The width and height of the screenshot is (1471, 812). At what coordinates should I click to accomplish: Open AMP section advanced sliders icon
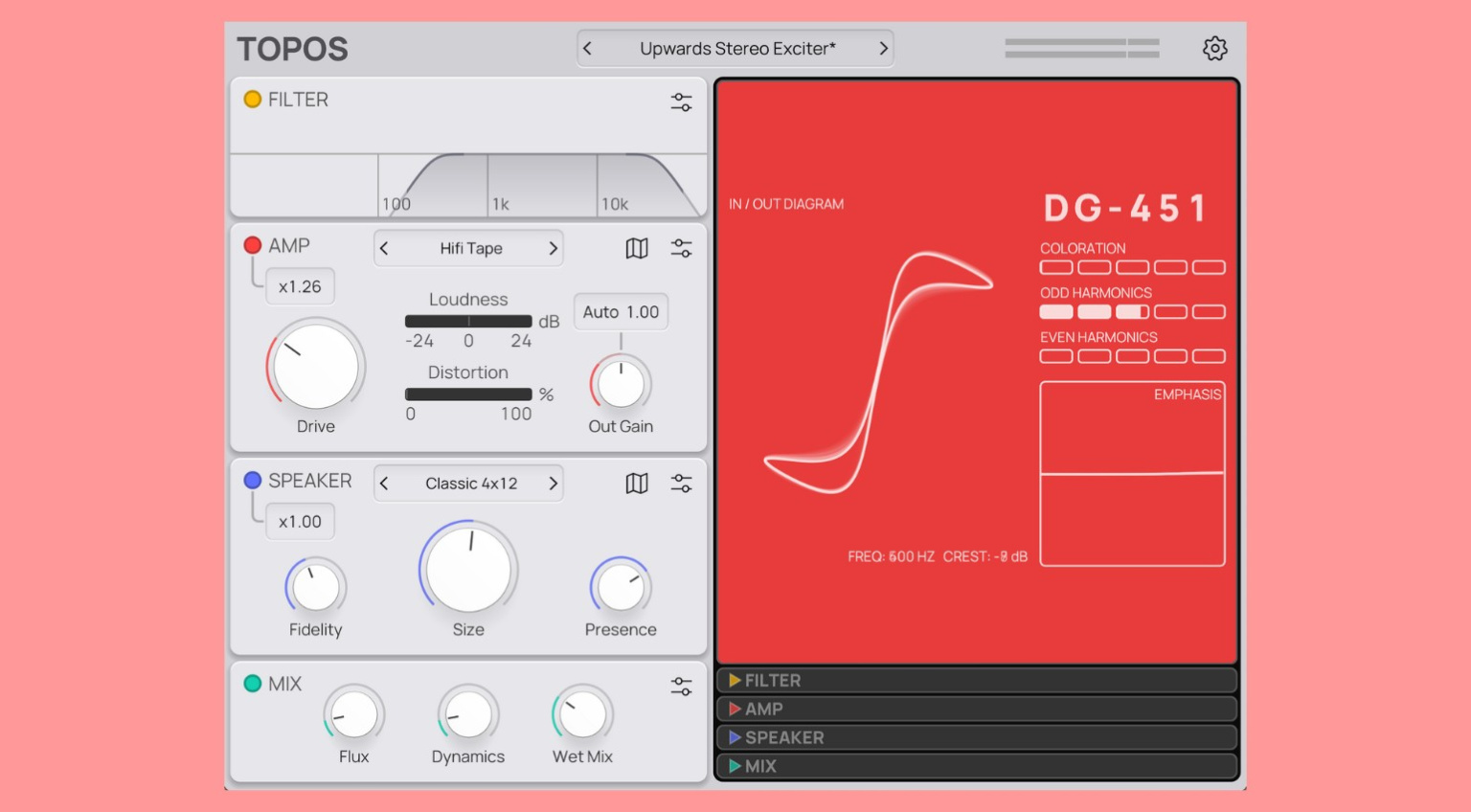tap(681, 249)
